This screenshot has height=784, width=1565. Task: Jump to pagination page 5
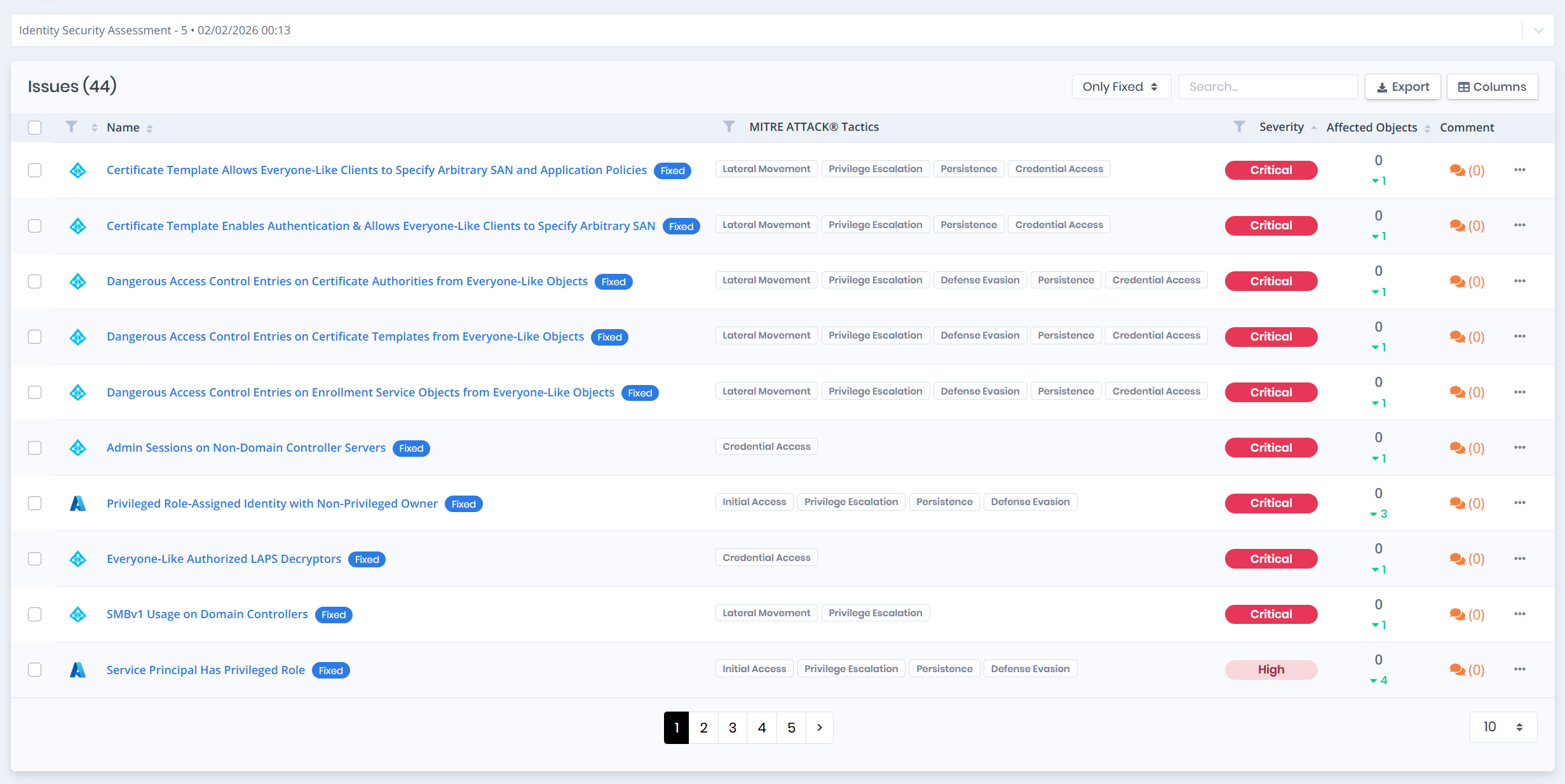791,727
